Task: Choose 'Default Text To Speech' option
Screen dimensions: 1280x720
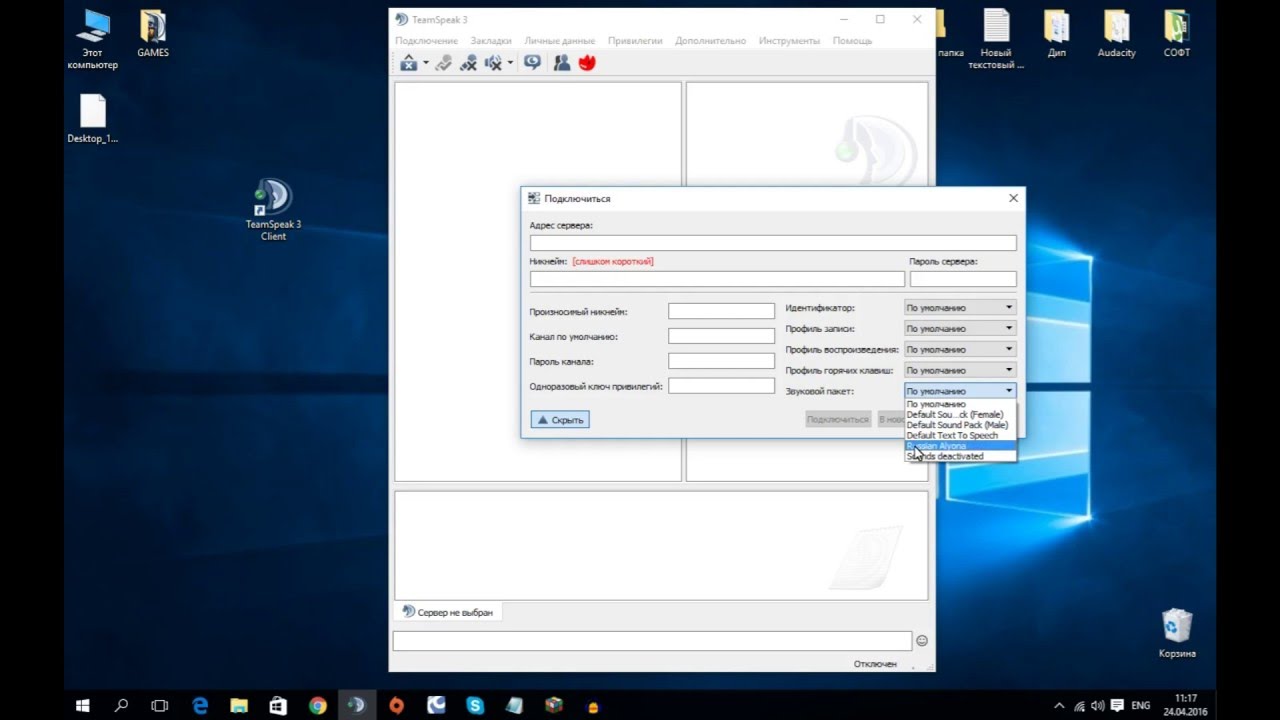Action: (960, 435)
